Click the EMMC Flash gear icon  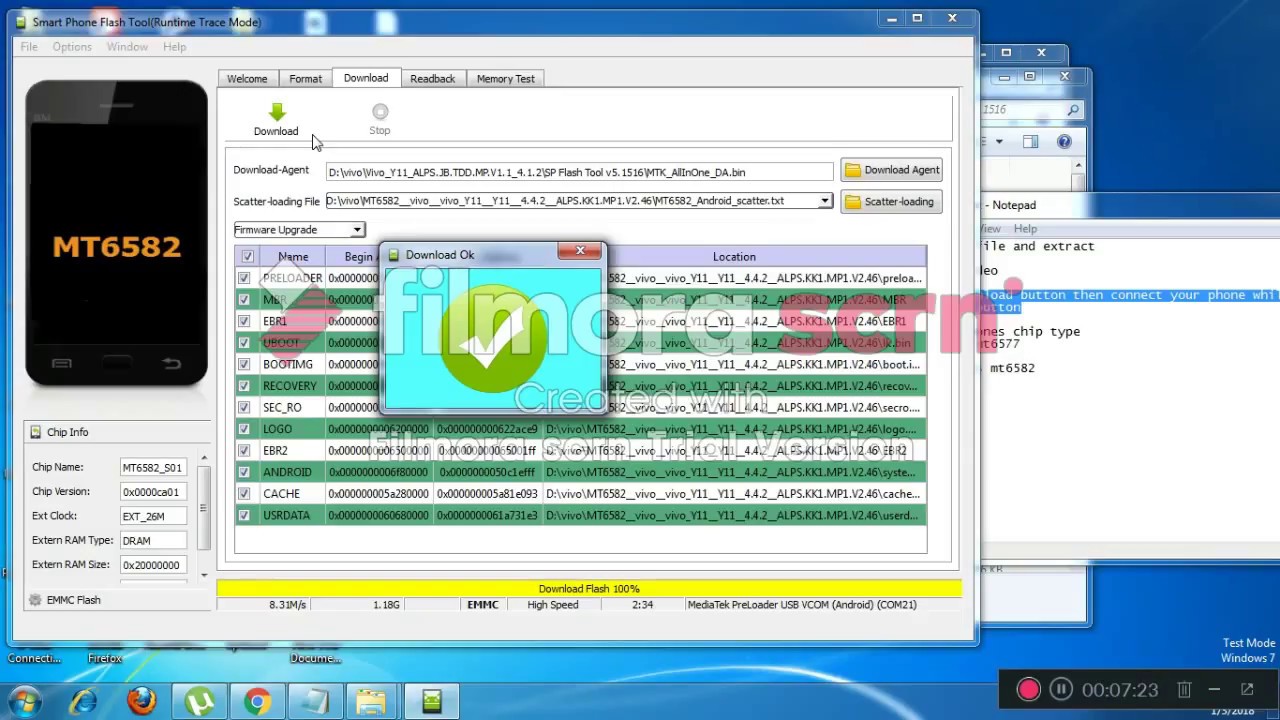pyautogui.click(x=35, y=600)
